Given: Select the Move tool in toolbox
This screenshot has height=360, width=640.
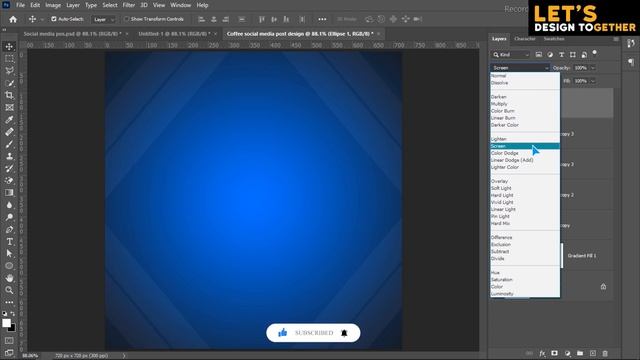Looking at the screenshot, I should [9, 47].
